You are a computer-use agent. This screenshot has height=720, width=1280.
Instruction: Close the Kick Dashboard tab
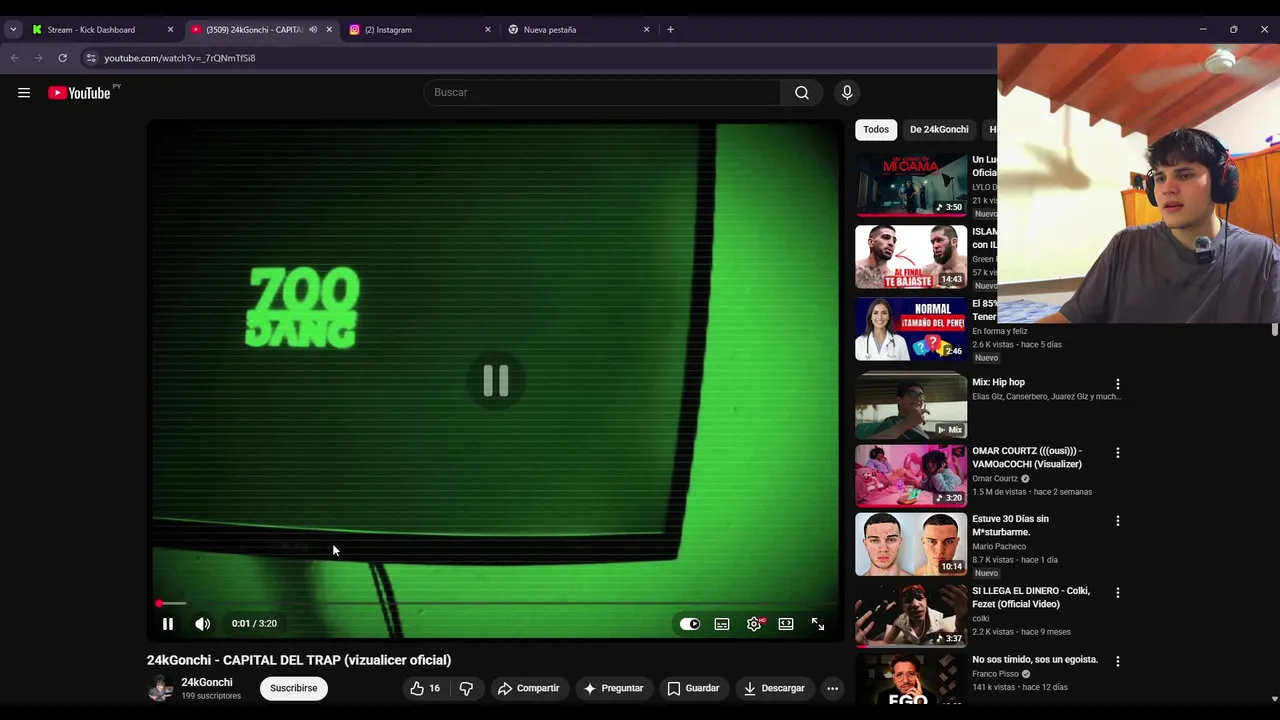point(170,30)
